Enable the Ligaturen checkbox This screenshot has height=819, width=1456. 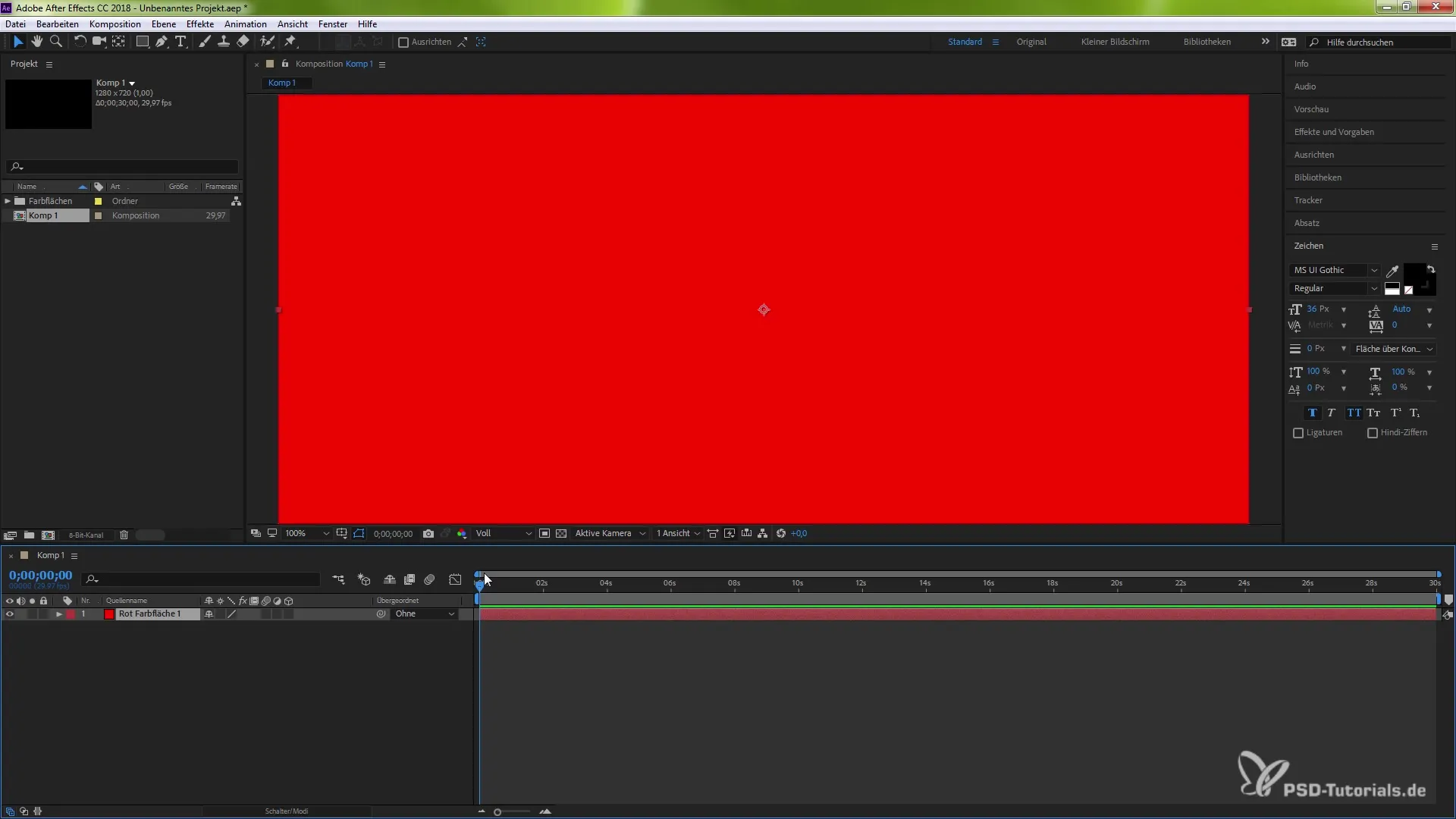click(x=1298, y=433)
